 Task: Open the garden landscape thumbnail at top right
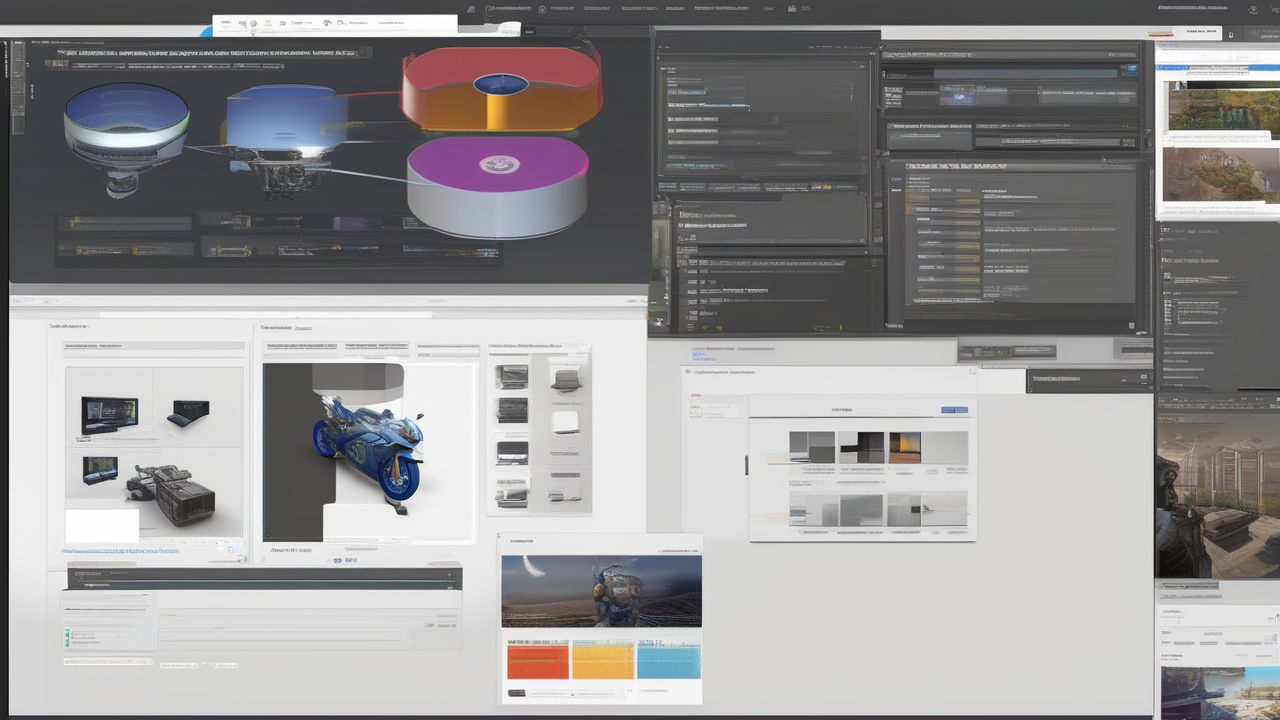coord(1221,108)
